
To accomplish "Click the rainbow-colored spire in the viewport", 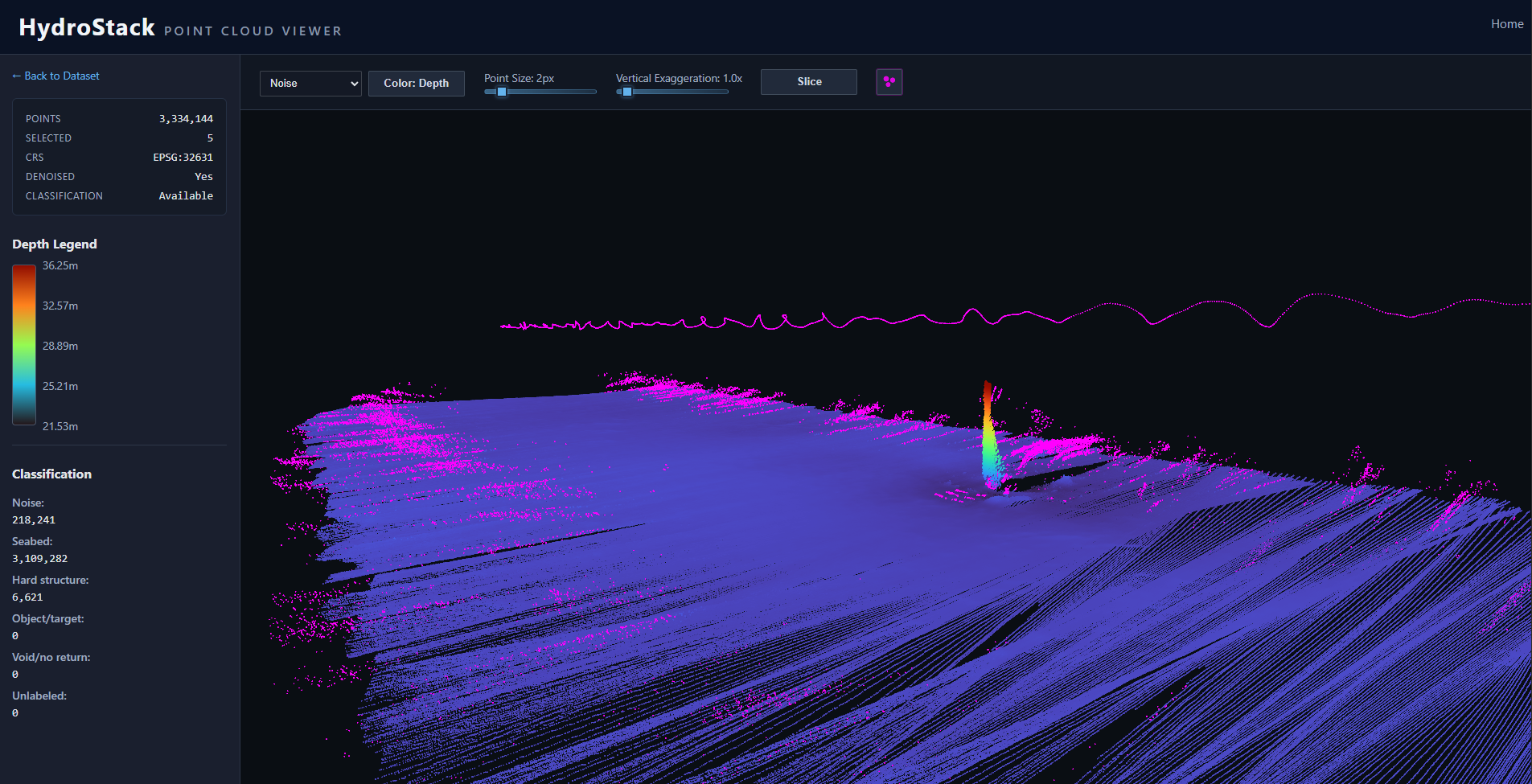I will click(x=988, y=434).
